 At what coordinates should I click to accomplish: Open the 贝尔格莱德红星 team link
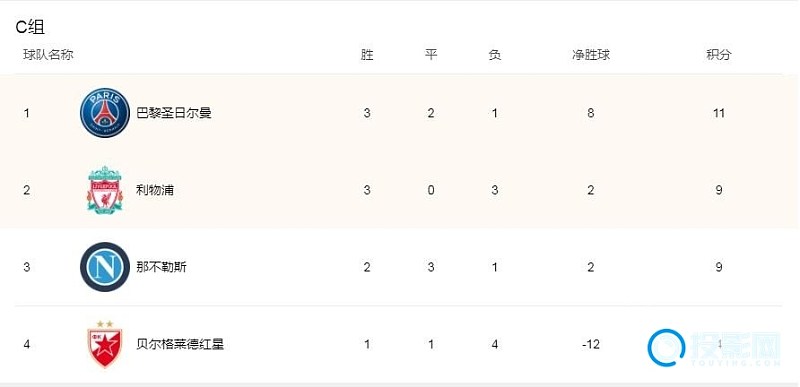tap(180, 344)
